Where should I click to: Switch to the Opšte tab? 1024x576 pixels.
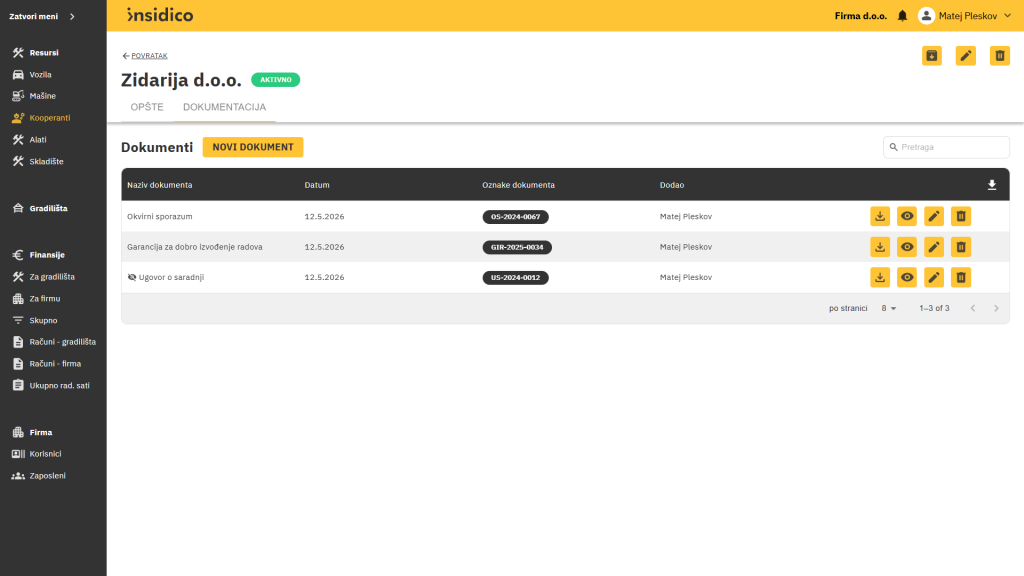147,107
